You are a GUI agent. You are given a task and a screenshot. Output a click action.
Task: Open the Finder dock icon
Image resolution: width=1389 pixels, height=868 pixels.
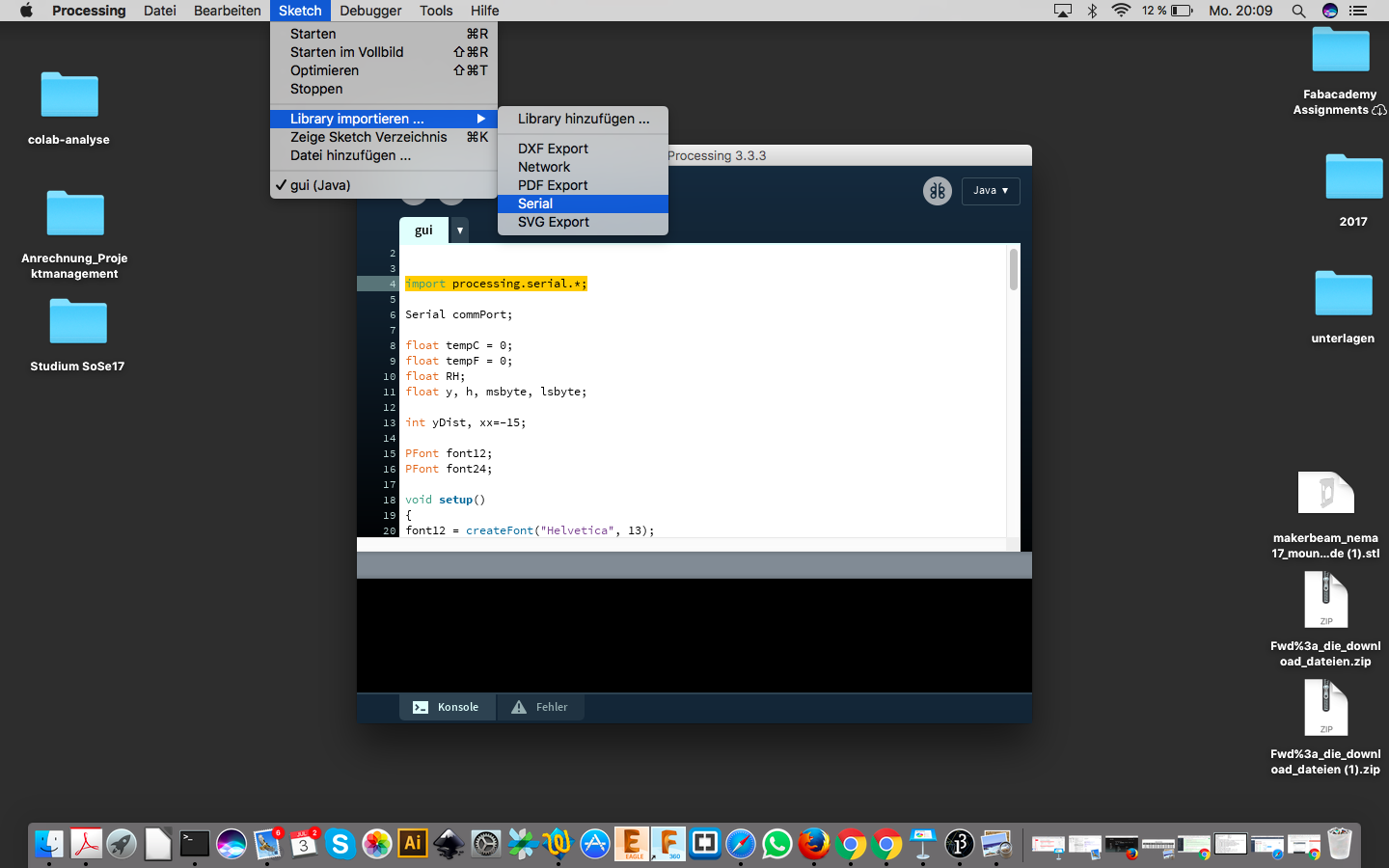click(x=49, y=844)
